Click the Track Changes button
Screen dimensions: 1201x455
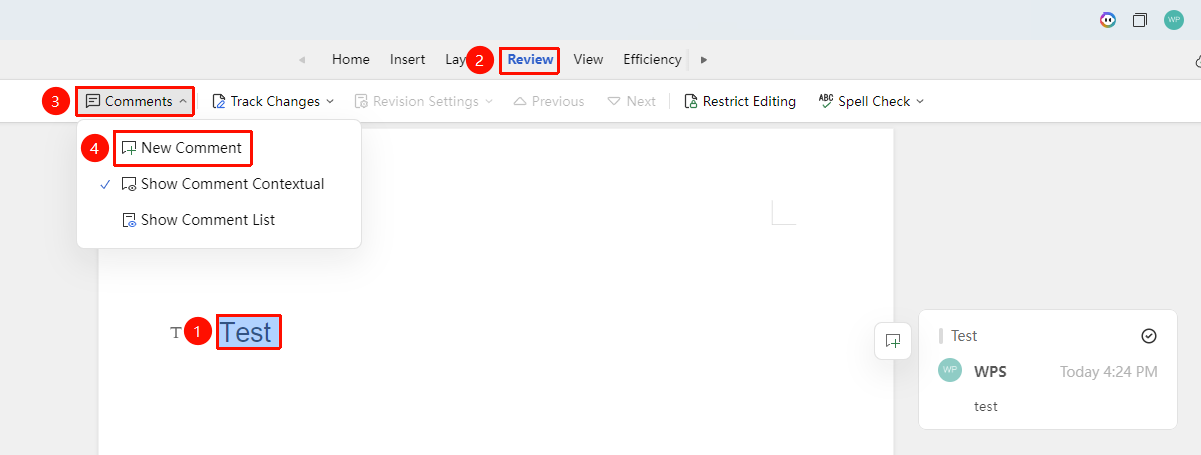(x=266, y=101)
